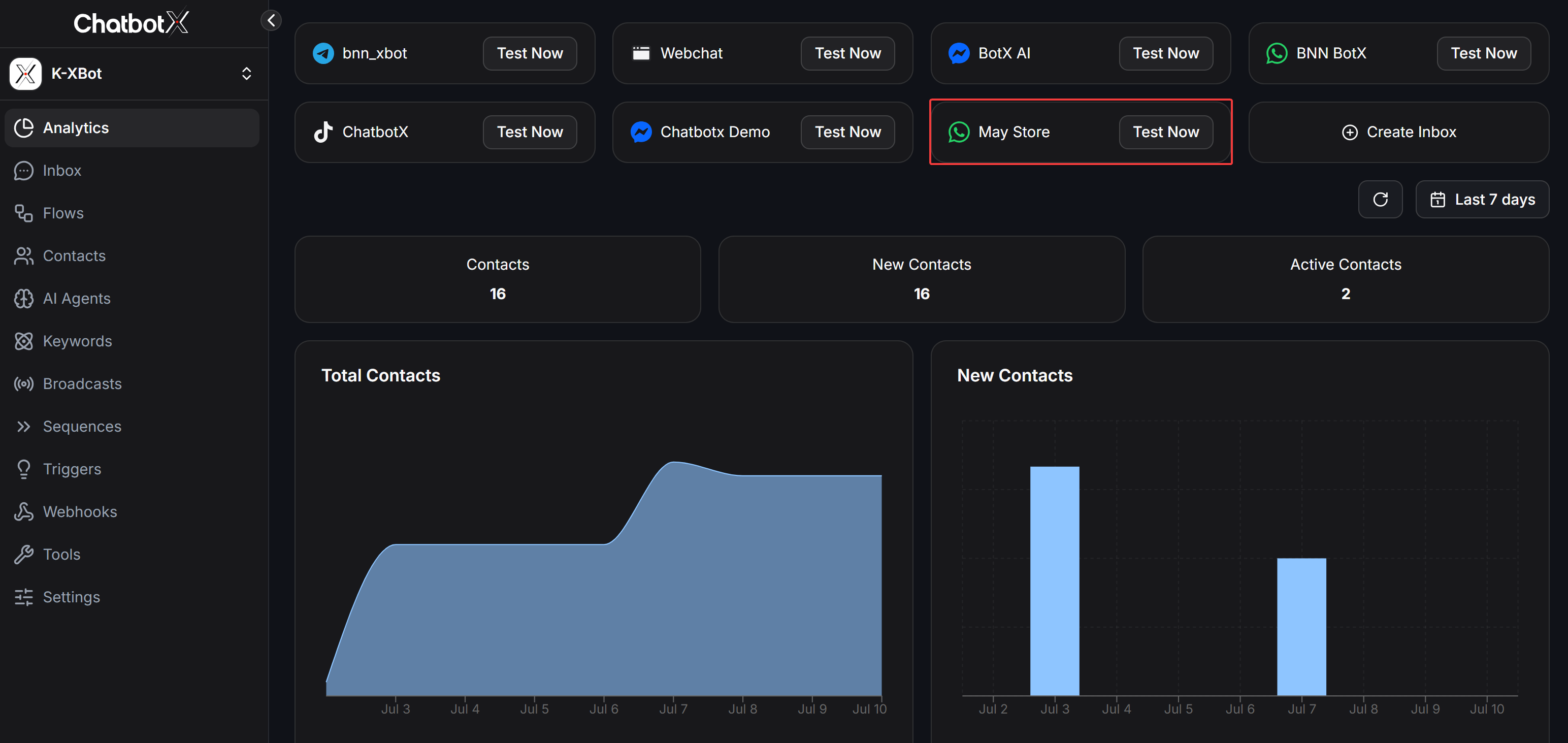Viewport: 1568px width, 743px height.
Task: Click the Messenger icon for Chatbotx Demo
Action: pyautogui.click(x=641, y=132)
